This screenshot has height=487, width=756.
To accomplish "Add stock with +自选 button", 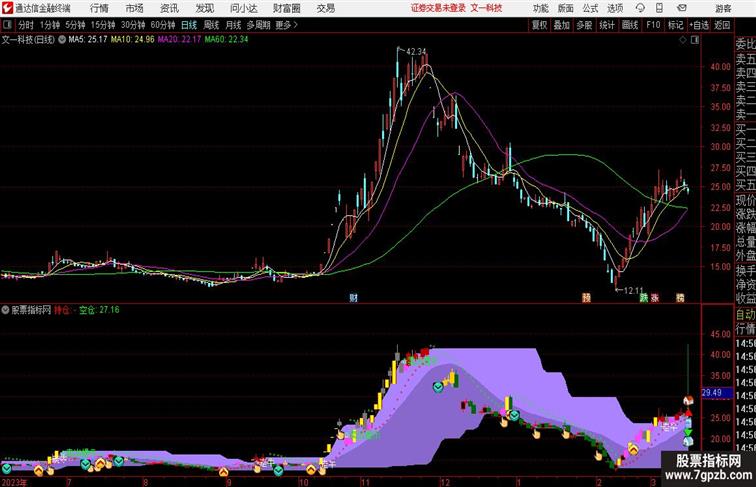I will 699,25.
